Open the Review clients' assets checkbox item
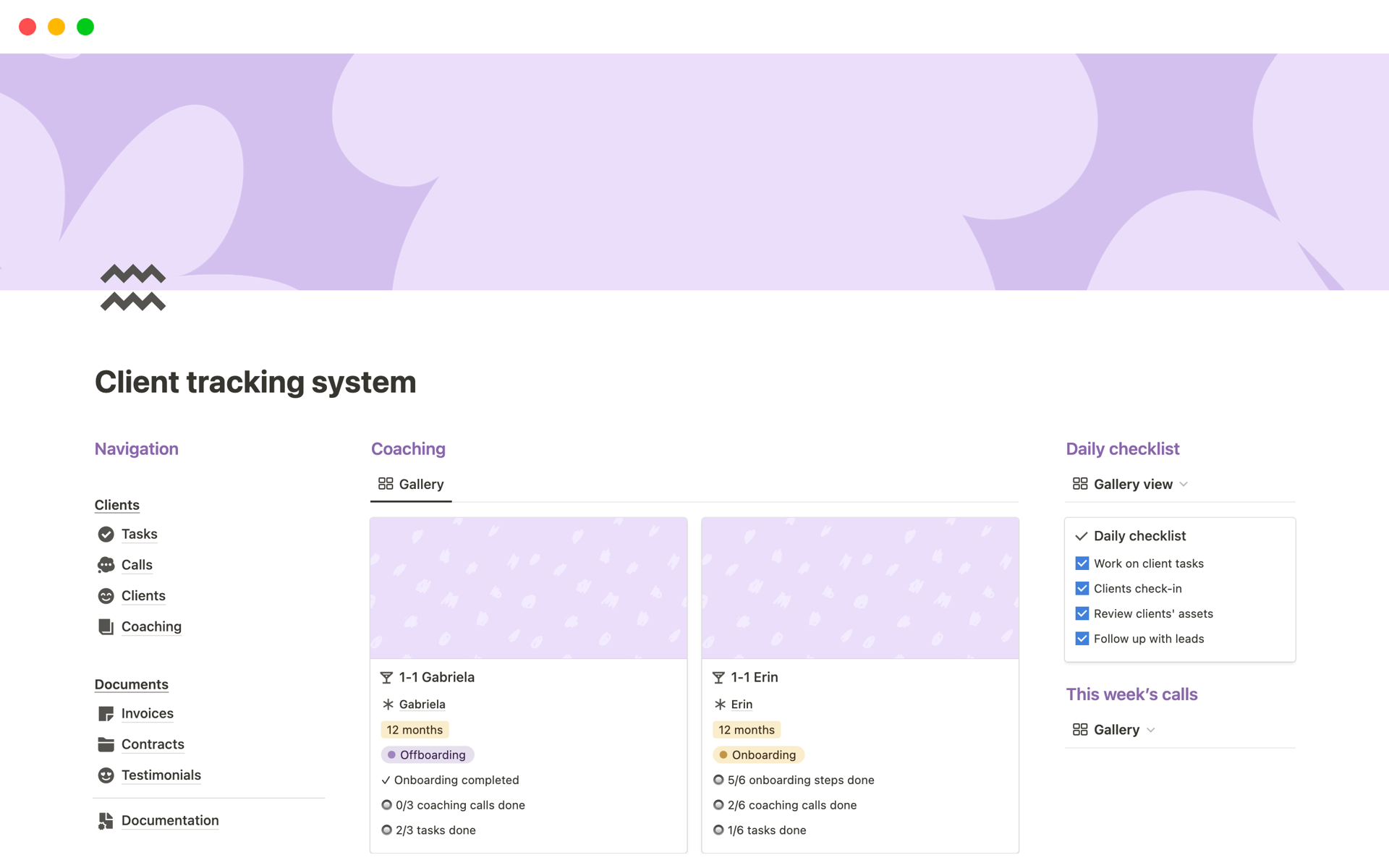1389x868 pixels. tap(1082, 614)
